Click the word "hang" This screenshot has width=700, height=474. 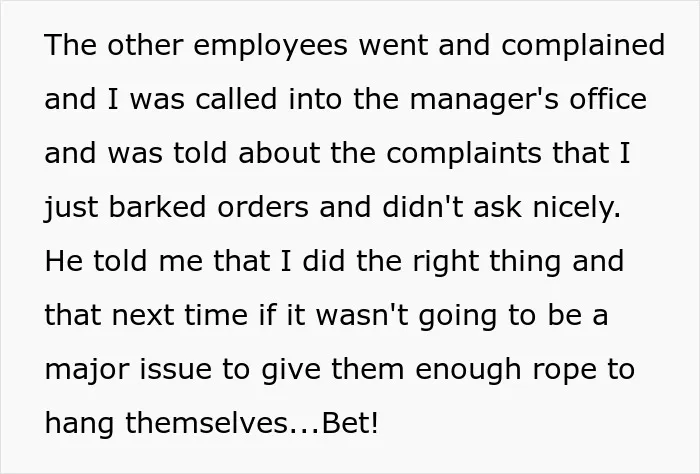point(79,424)
